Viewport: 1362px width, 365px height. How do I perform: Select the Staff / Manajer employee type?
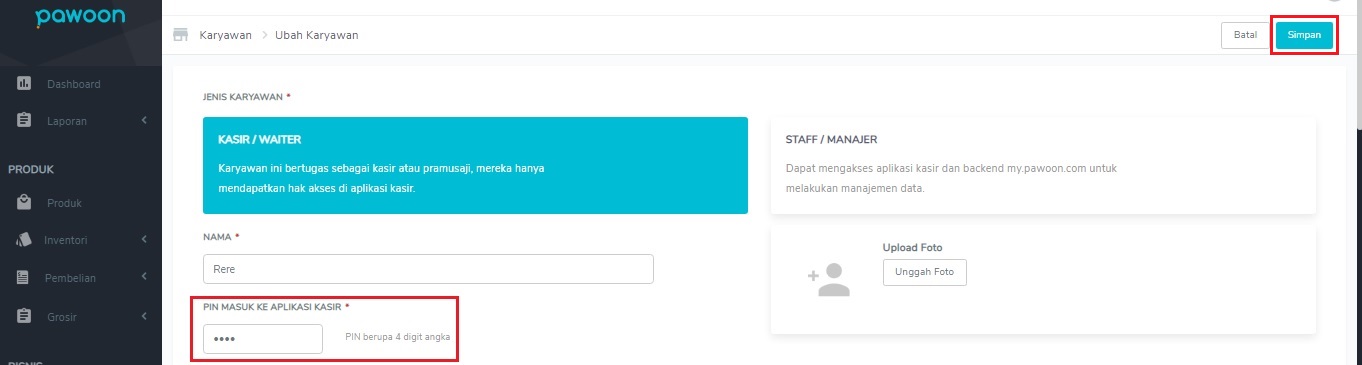(1043, 165)
